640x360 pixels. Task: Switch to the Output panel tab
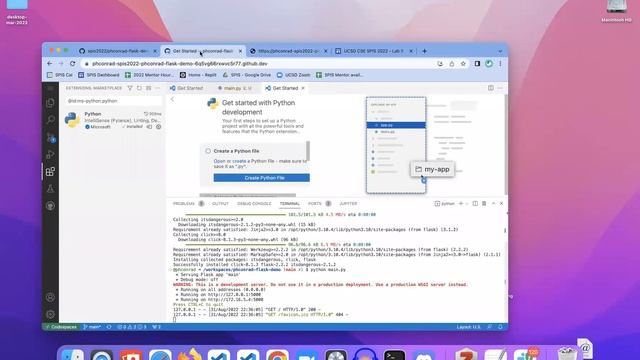coord(220,204)
